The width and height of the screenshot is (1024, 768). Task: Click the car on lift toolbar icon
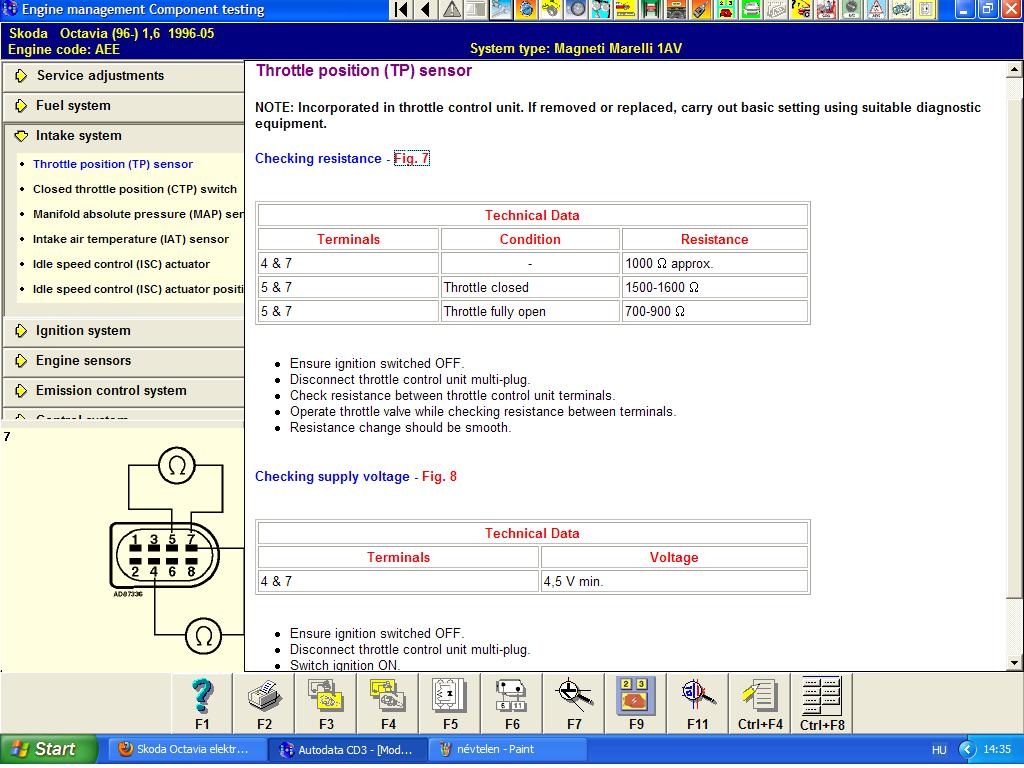651,9
